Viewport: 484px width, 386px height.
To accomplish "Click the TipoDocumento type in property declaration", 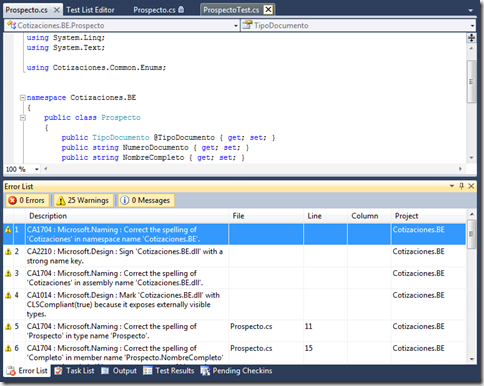I will [x=121, y=138].
